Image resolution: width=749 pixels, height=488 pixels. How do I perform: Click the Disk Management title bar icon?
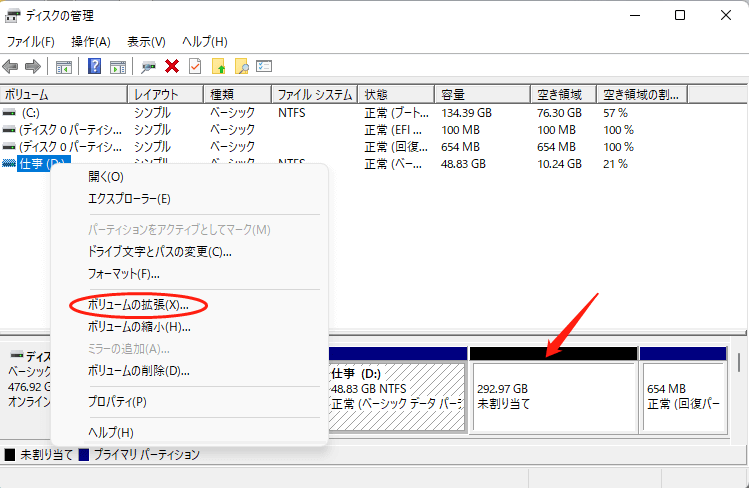coord(12,15)
